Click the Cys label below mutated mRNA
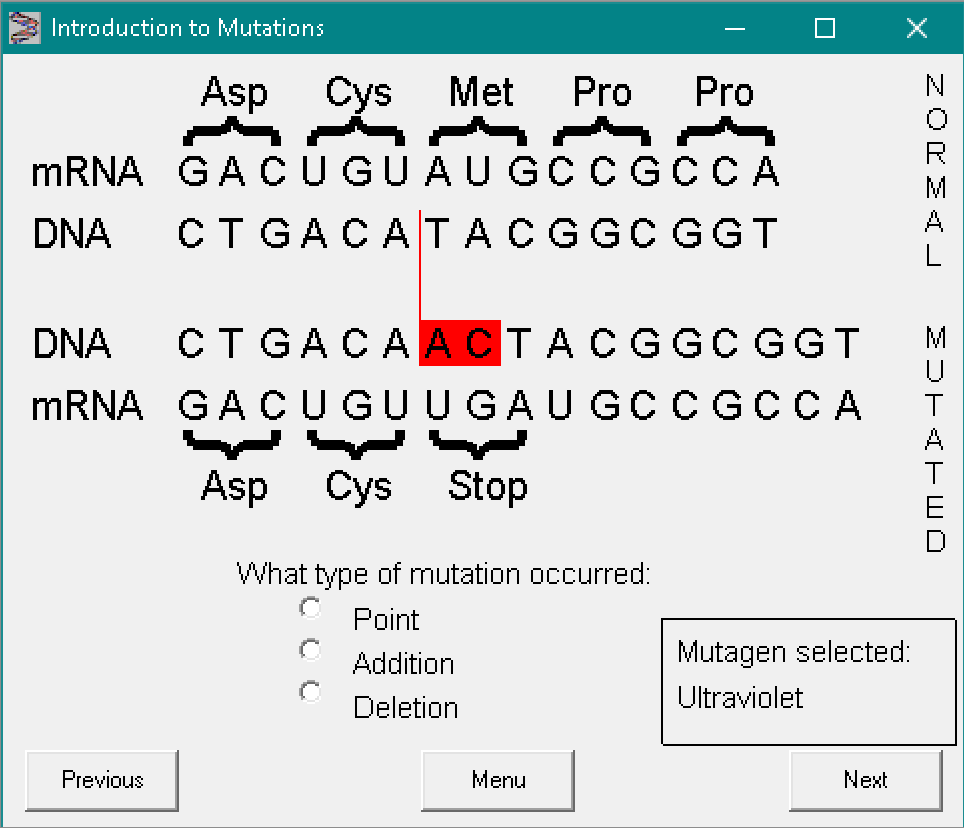The image size is (964, 828). point(358,487)
